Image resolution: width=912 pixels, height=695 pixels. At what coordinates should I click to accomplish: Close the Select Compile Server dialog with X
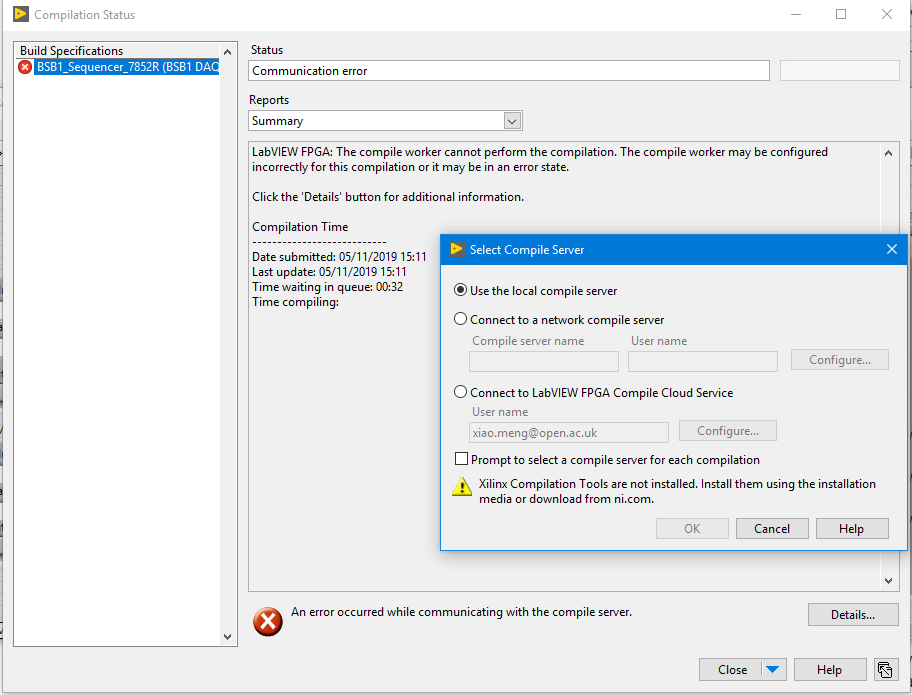pyautogui.click(x=891, y=249)
